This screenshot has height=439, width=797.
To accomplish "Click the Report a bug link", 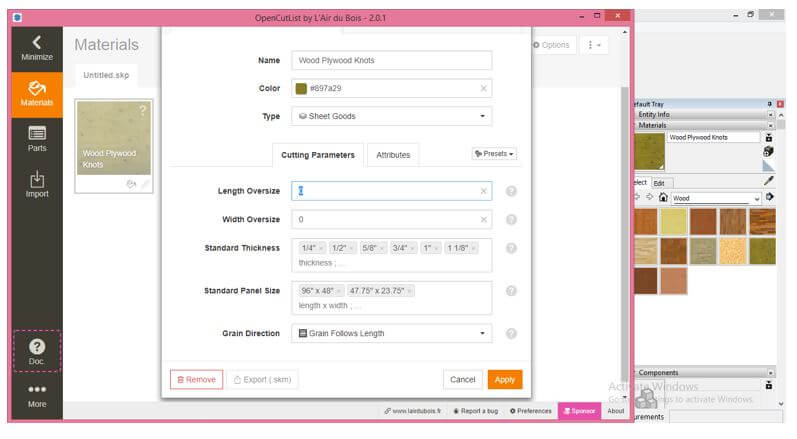I will click(475, 411).
